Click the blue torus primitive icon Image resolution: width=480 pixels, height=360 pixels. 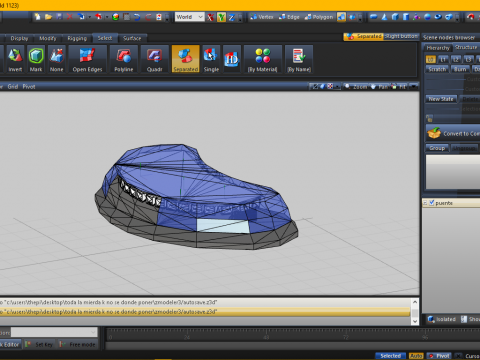click(438, 17)
